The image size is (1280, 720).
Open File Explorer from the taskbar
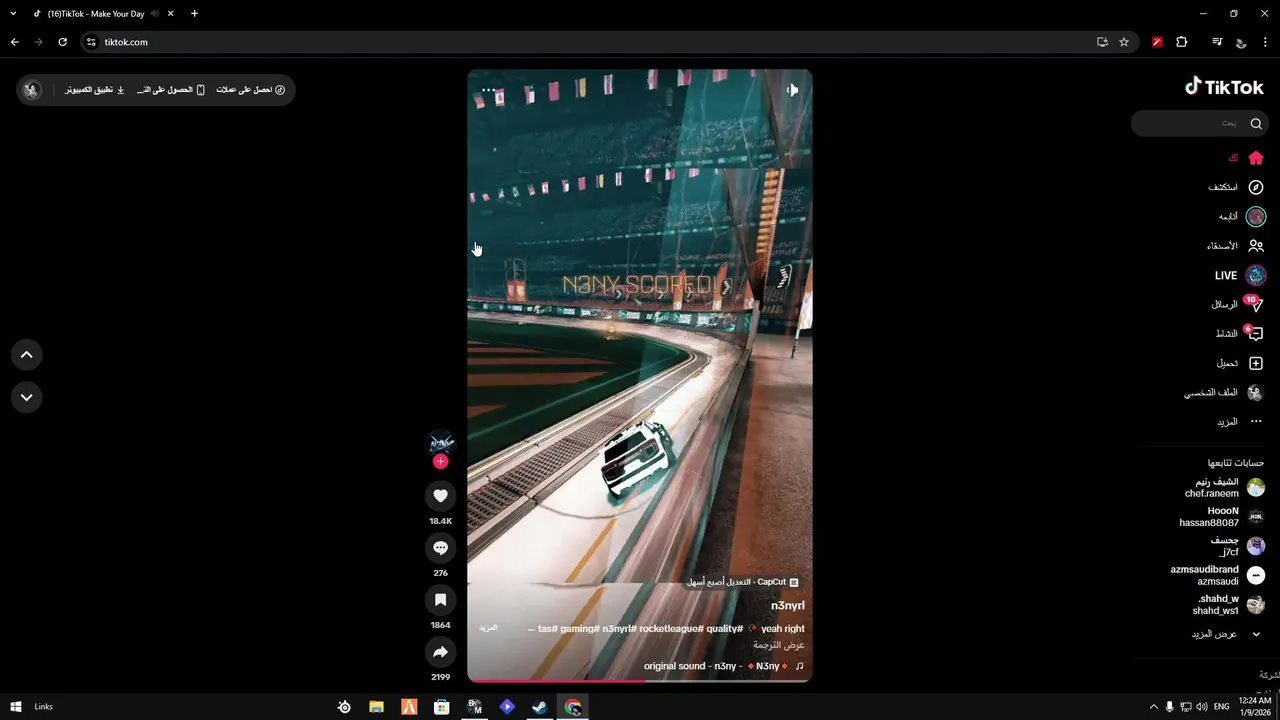point(376,707)
